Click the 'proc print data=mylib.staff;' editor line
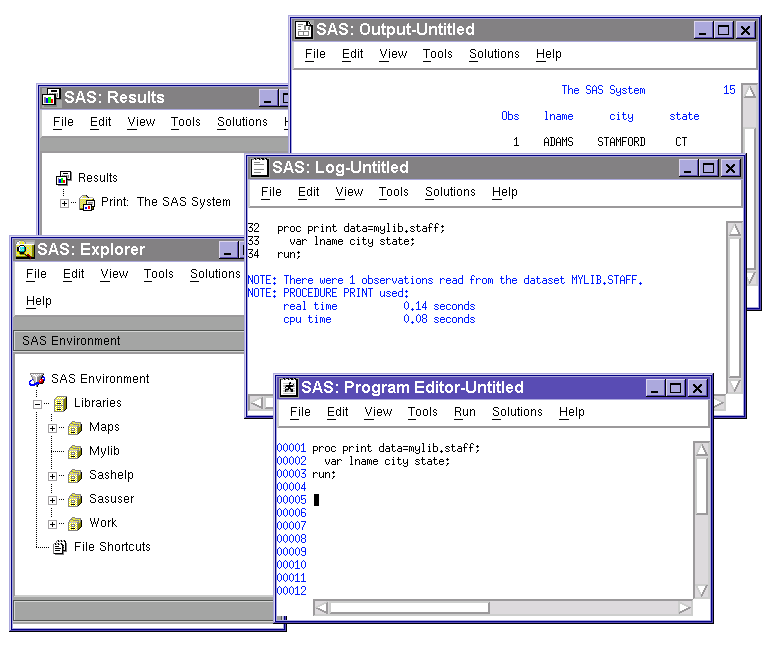 [396, 448]
